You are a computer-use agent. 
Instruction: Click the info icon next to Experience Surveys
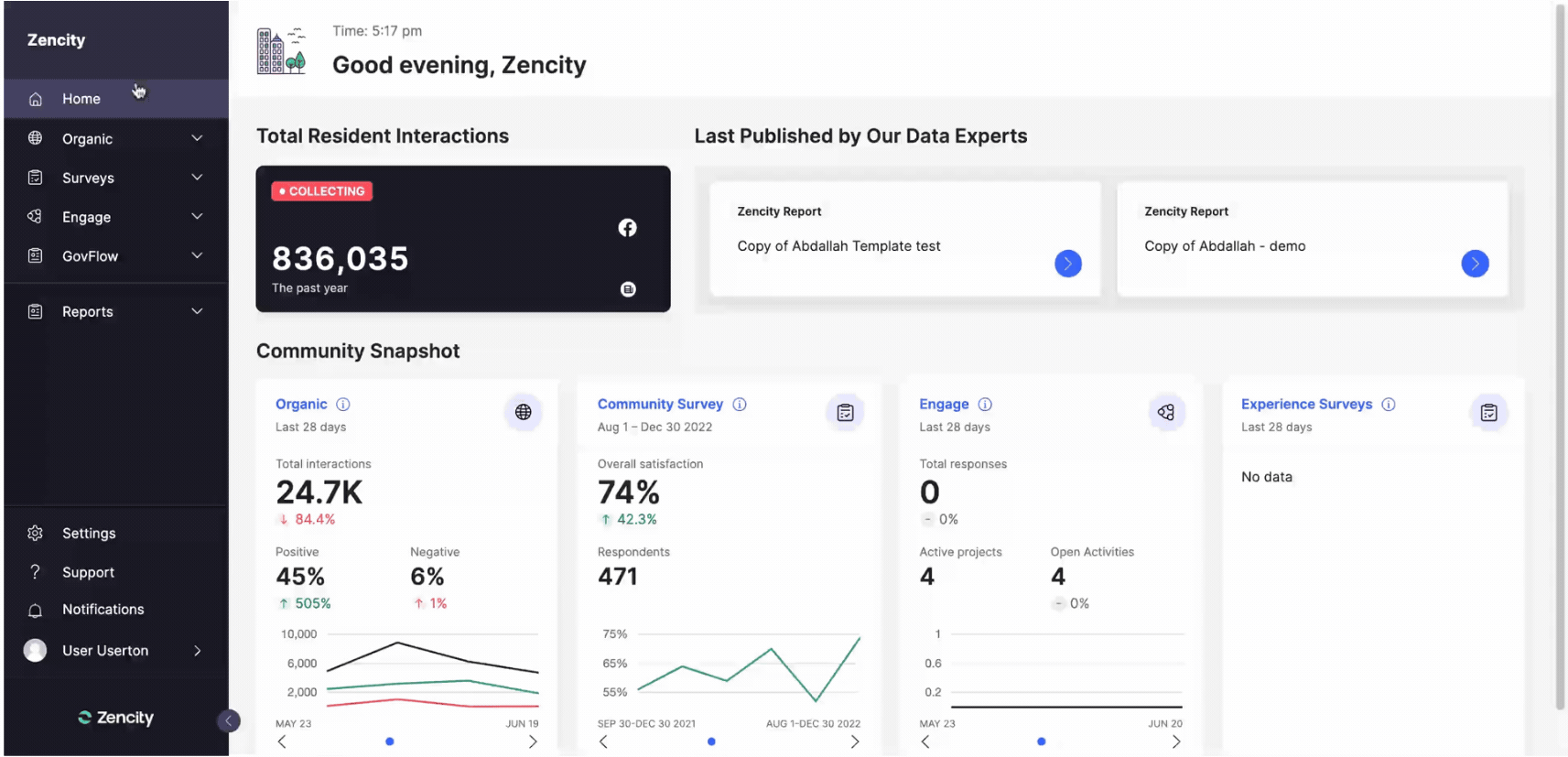click(x=1389, y=404)
